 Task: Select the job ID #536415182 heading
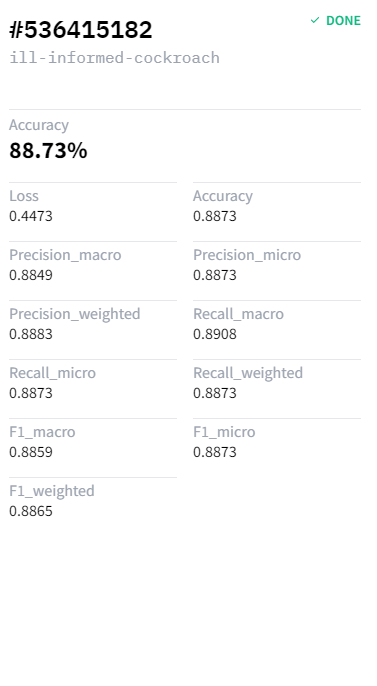point(81,30)
